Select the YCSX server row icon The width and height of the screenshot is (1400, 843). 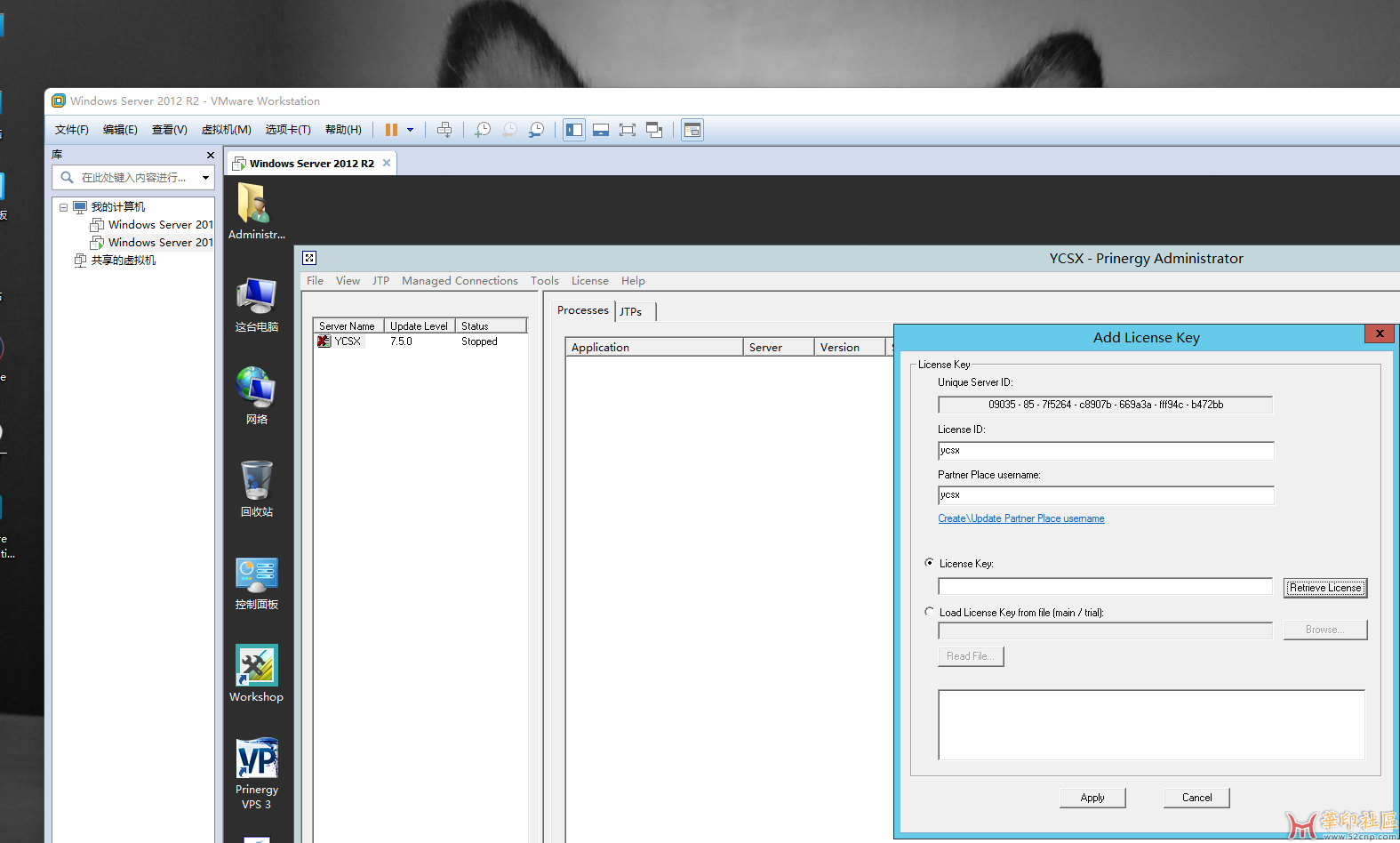pos(324,341)
